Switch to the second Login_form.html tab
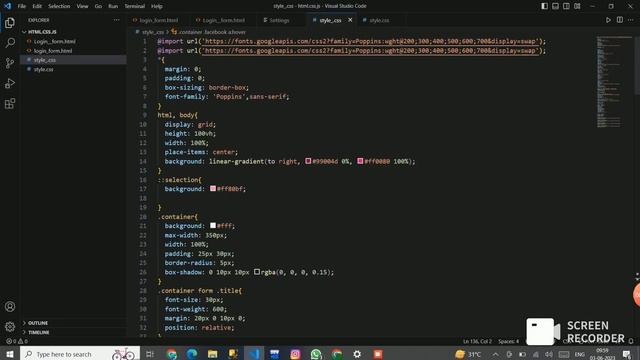Image resolution: width=640 pixels, height=360 pixels. pyautogui.click(x=224, y=20)
